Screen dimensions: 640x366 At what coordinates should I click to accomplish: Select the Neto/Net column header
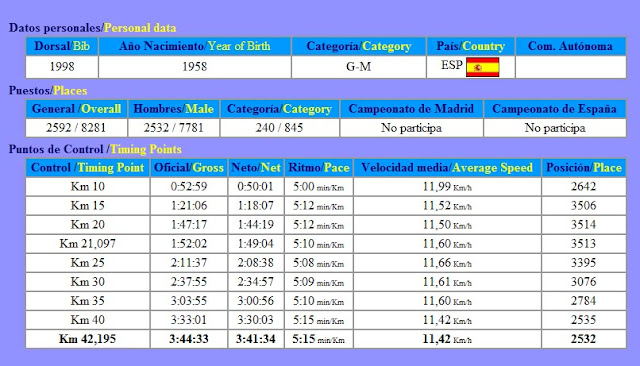click(256, 168)
